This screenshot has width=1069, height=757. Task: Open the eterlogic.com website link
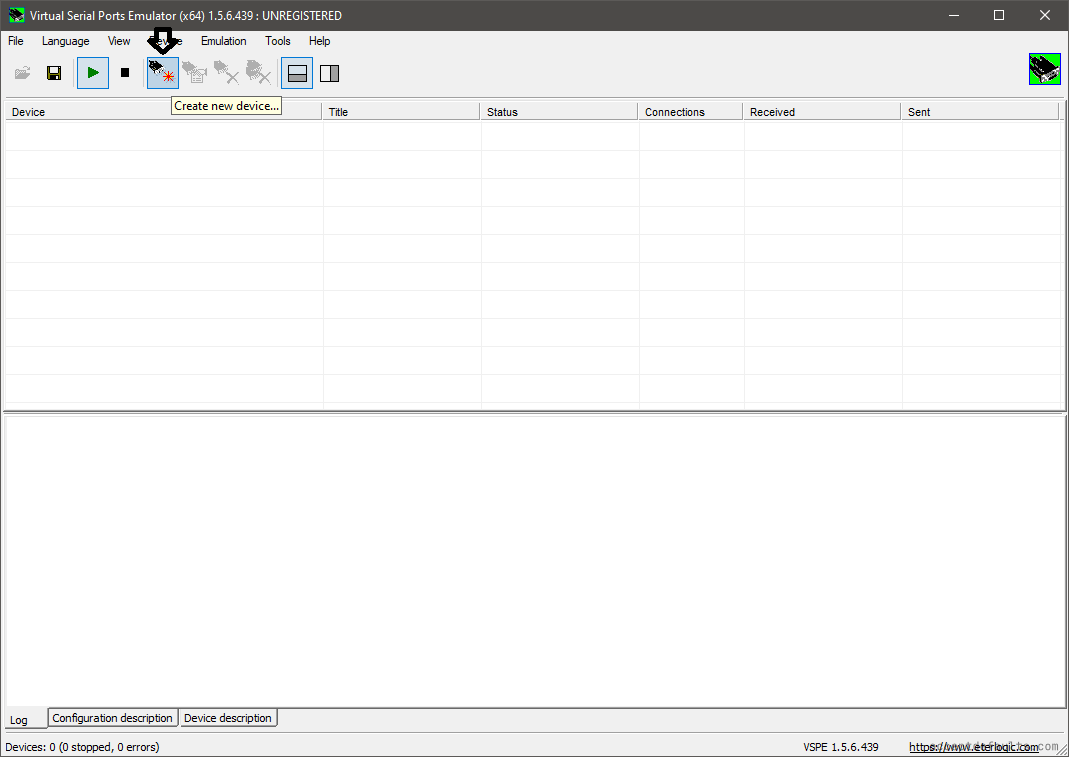[x=973, y=747]
